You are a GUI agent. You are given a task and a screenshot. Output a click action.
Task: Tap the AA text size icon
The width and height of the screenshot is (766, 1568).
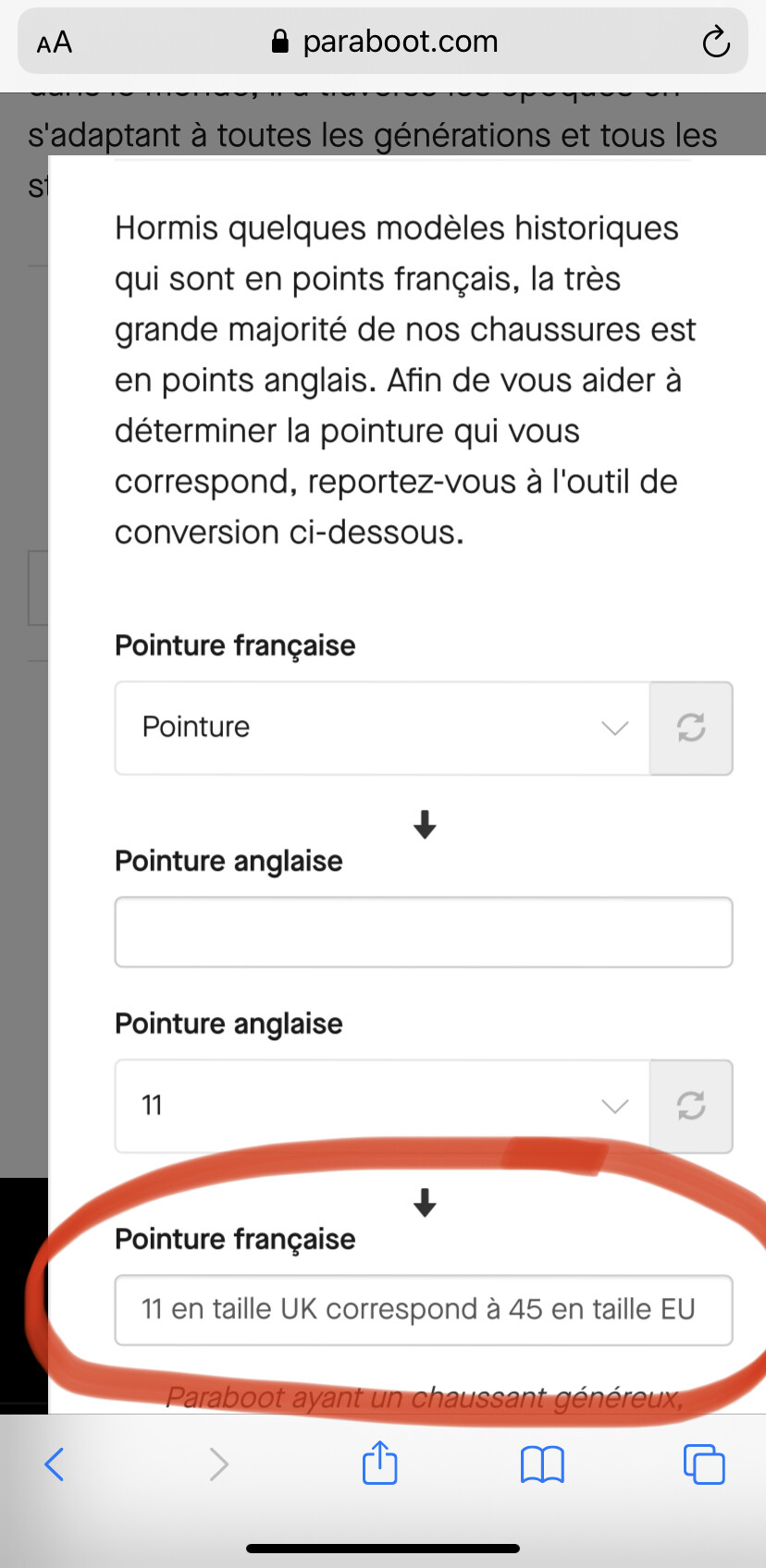point(55,43)
